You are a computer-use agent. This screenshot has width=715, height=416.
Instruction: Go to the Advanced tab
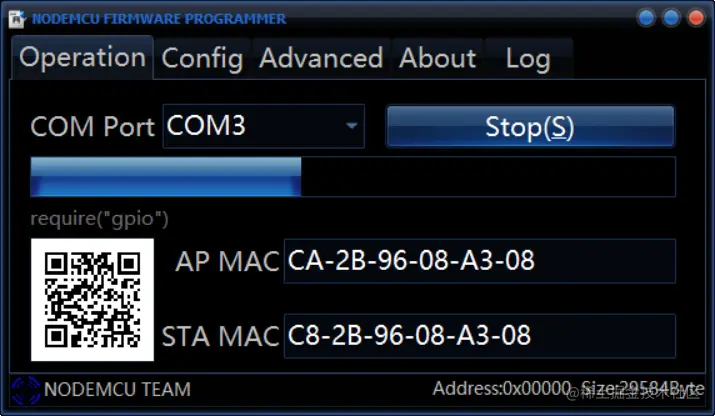coord(321,59)
